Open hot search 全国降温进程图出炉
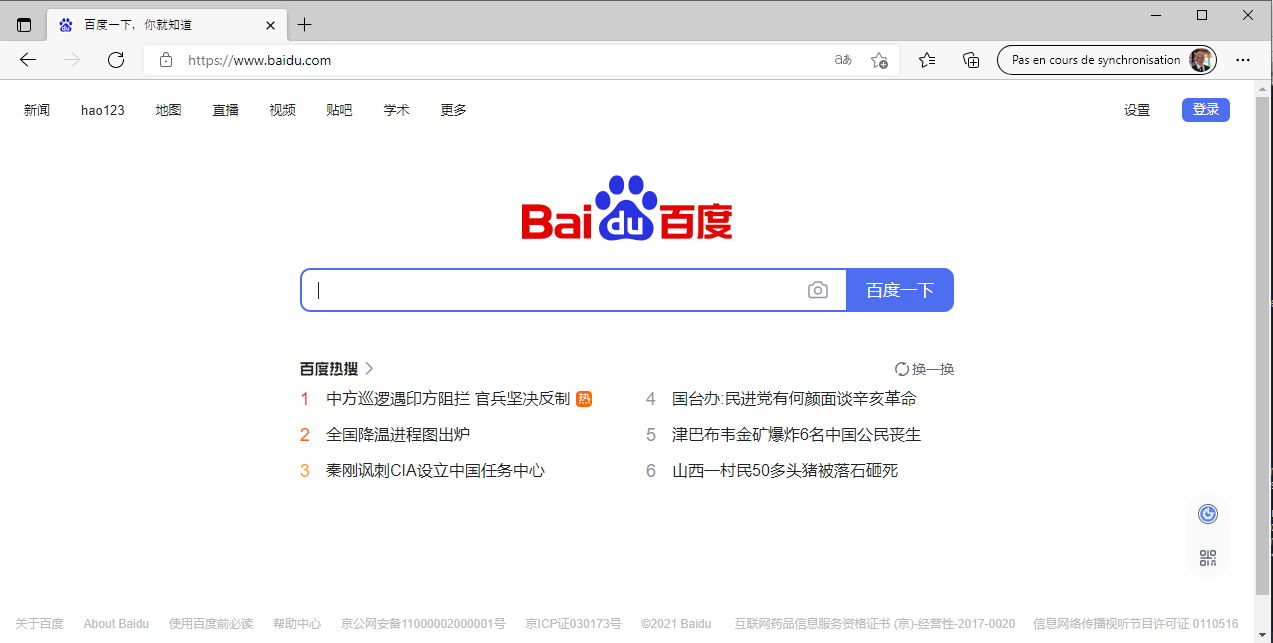This screenshot has height=643, width=1273. [x=398, y=435]
